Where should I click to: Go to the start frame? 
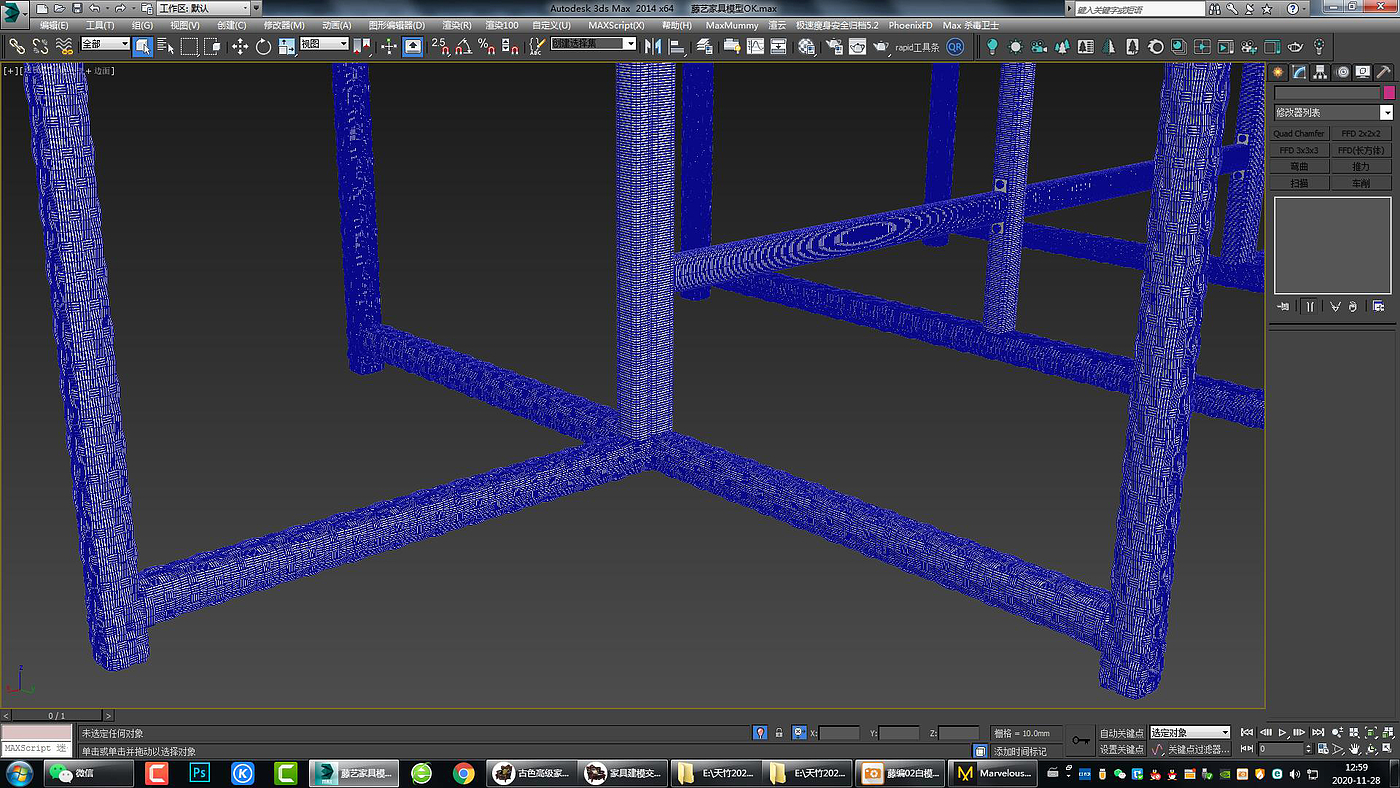(x=1248, y=733)
